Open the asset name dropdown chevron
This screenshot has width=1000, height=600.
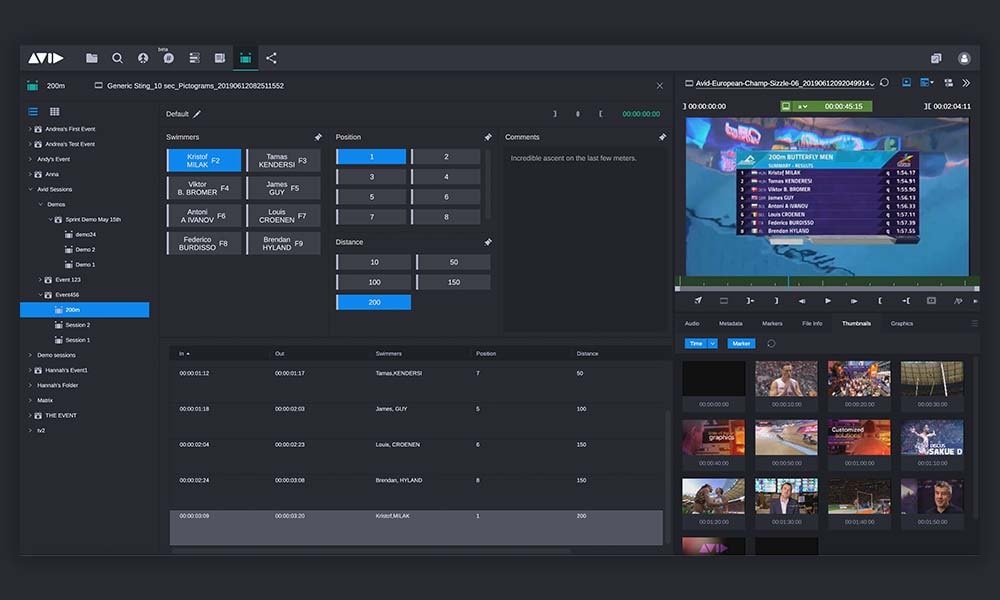[x=872, y=84]
